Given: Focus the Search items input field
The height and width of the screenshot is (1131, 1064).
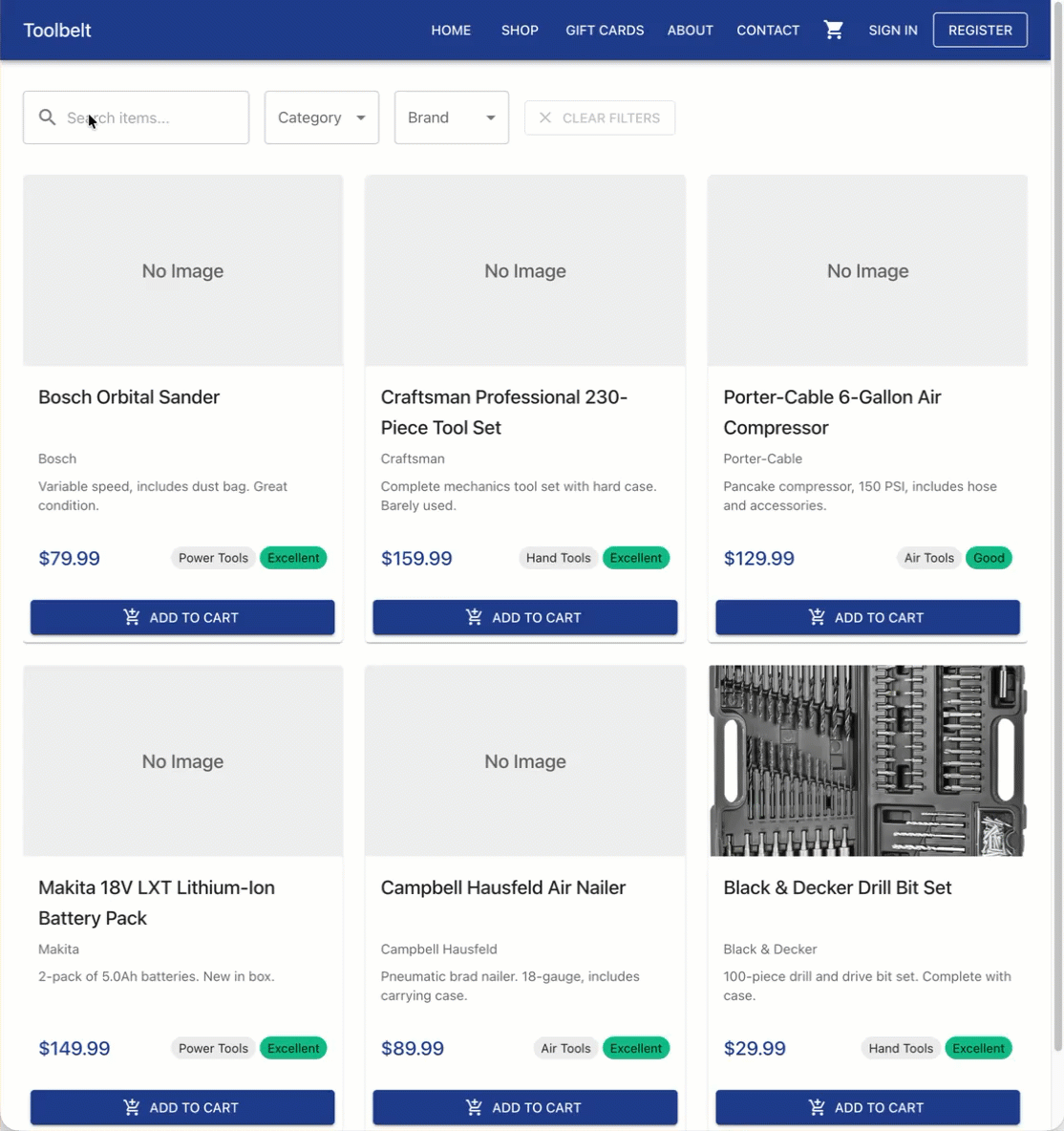Looking at the screenshot, I should (x=137, y=117).
